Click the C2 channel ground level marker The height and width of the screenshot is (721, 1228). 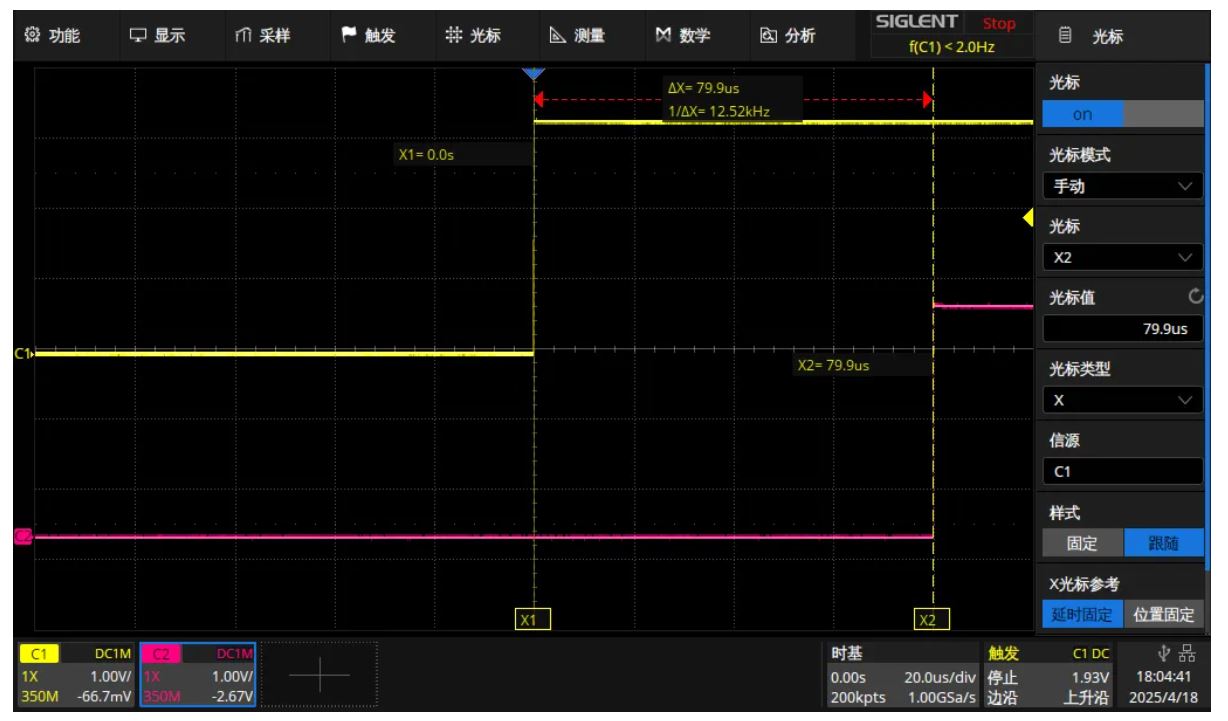pyautogui.click(x=23, y=537)
